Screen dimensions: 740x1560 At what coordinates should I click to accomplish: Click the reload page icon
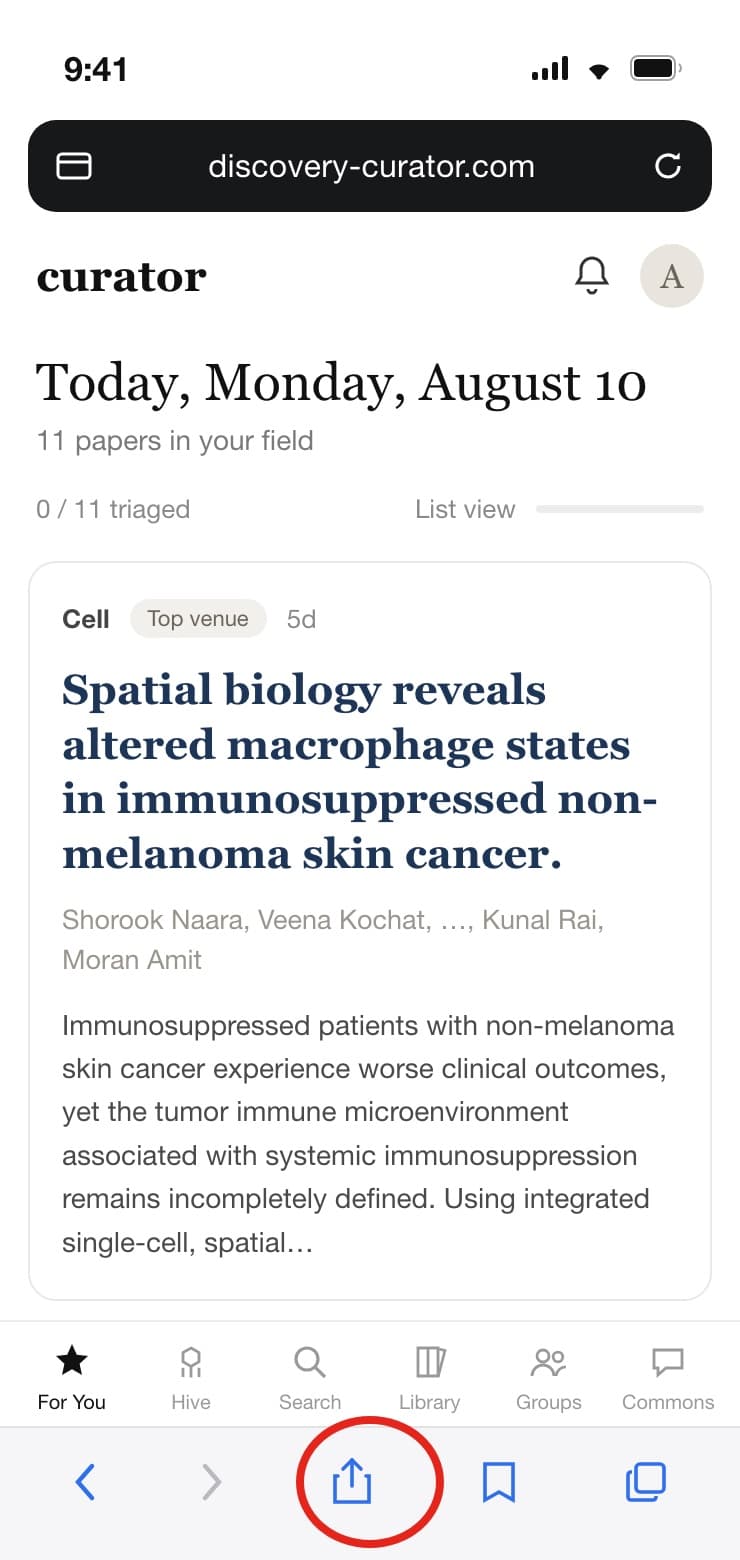click(x=668, y=166)
